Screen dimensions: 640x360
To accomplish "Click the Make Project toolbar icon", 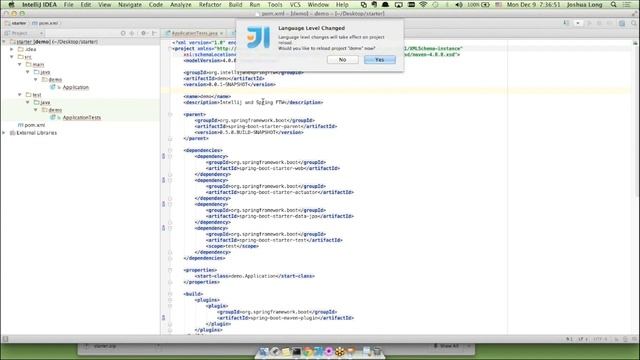I will pyautogui.click(x=566, y=23).
